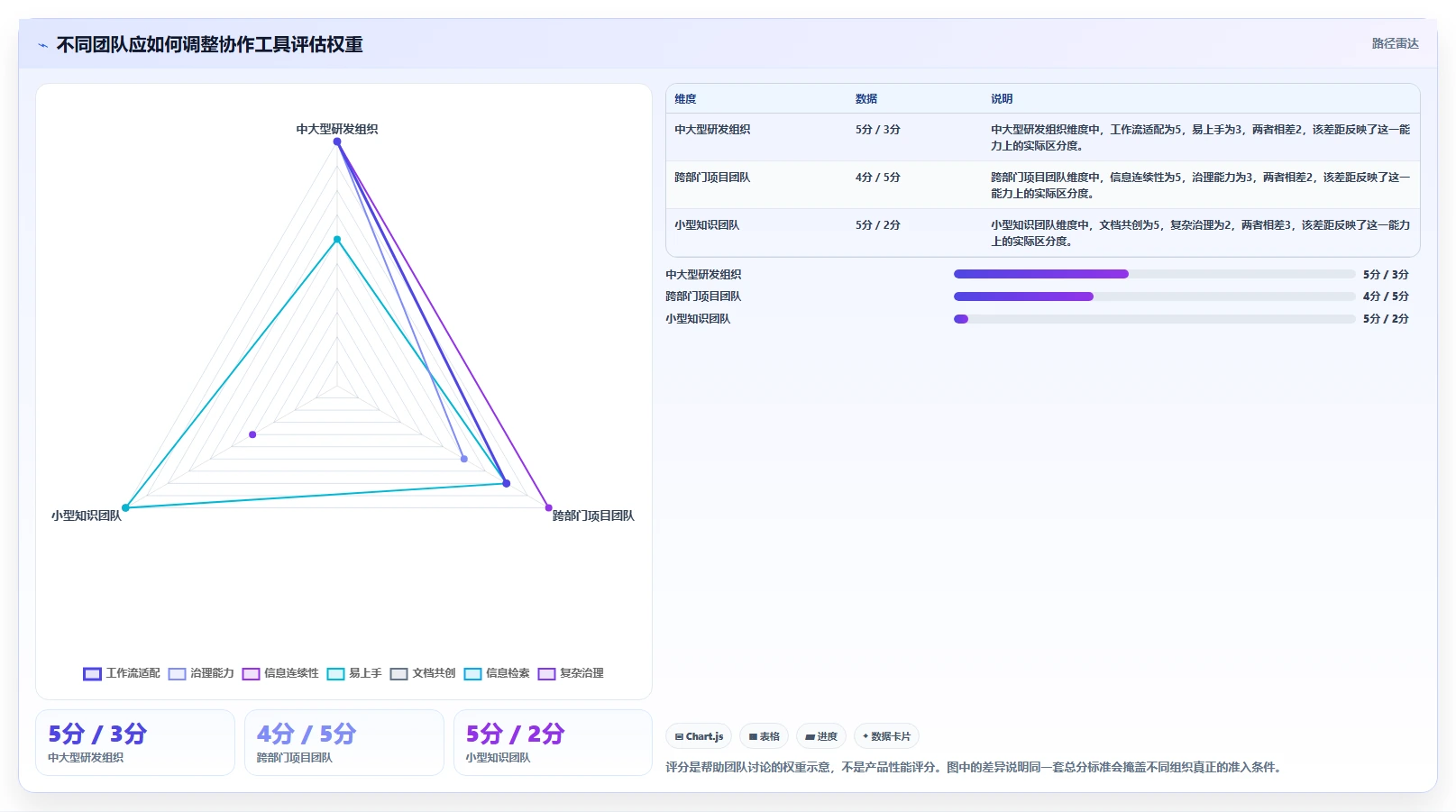
Task: Toggle the 文档共创 legend item
Action: (423, 674)
